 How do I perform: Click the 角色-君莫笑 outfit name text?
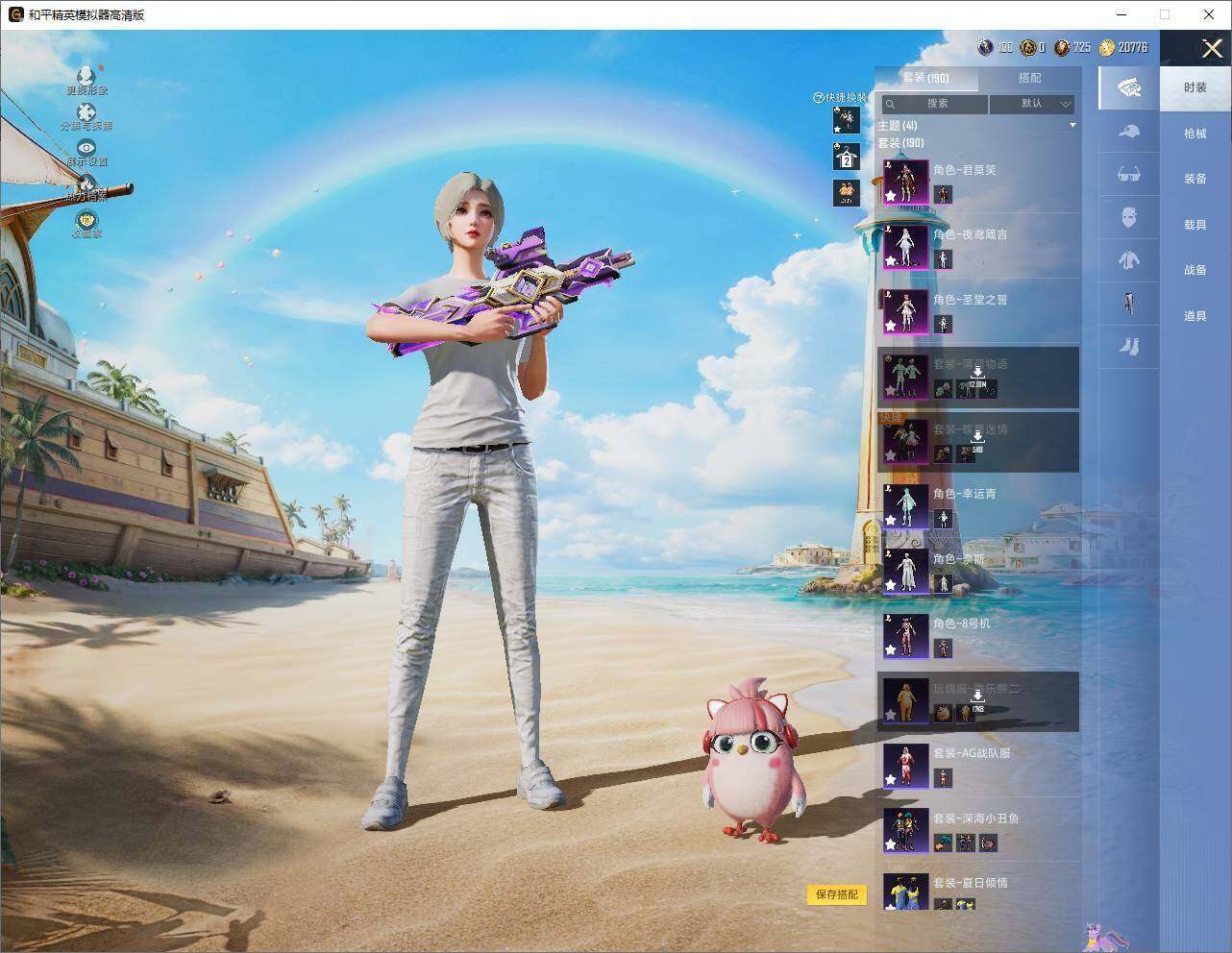coord(965,170)
